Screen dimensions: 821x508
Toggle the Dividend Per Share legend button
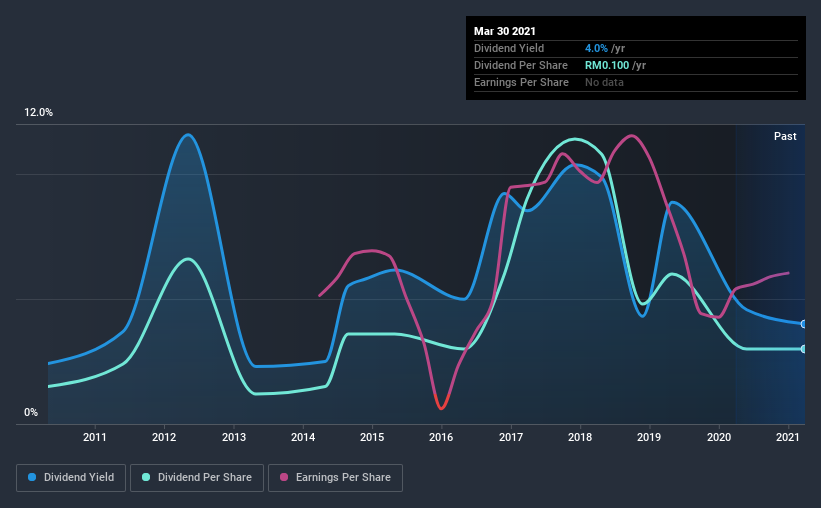[197, 478]
